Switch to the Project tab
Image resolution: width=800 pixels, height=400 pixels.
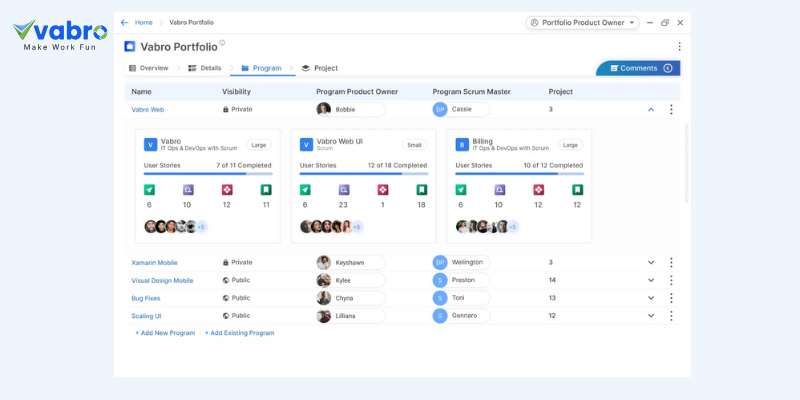click(319, 68)
